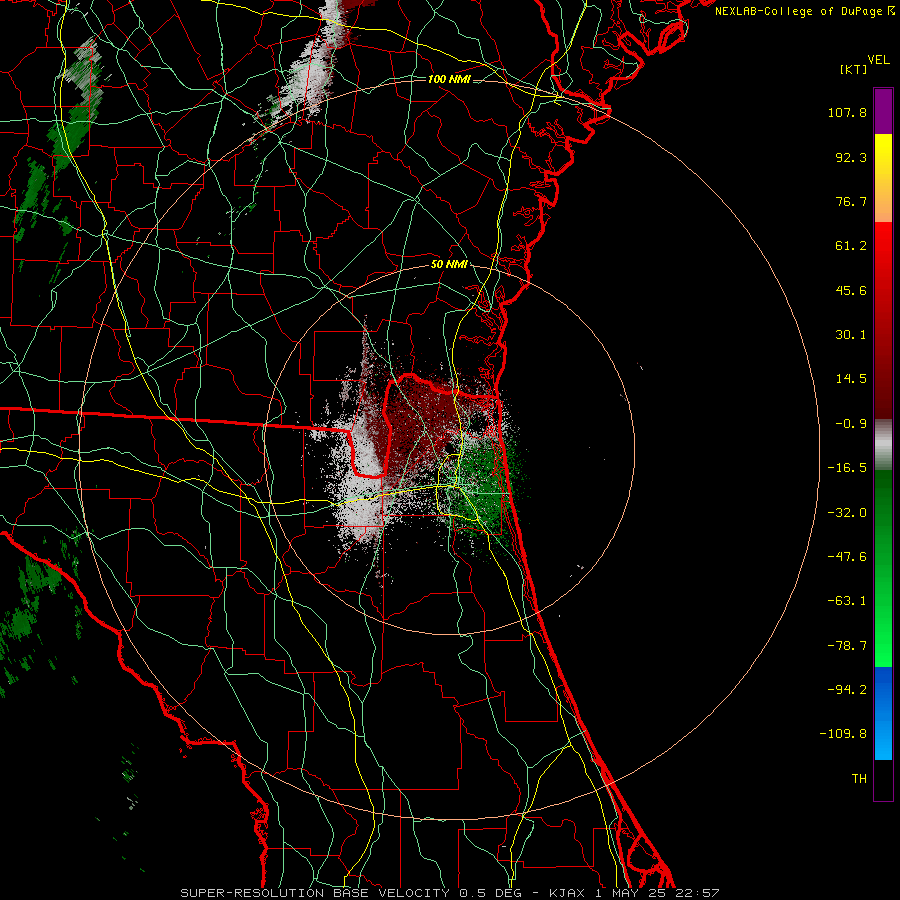This screenshot has height=900, width=900.
Task: Click the 92.3 velocity scale value
Action: point(851,157)
